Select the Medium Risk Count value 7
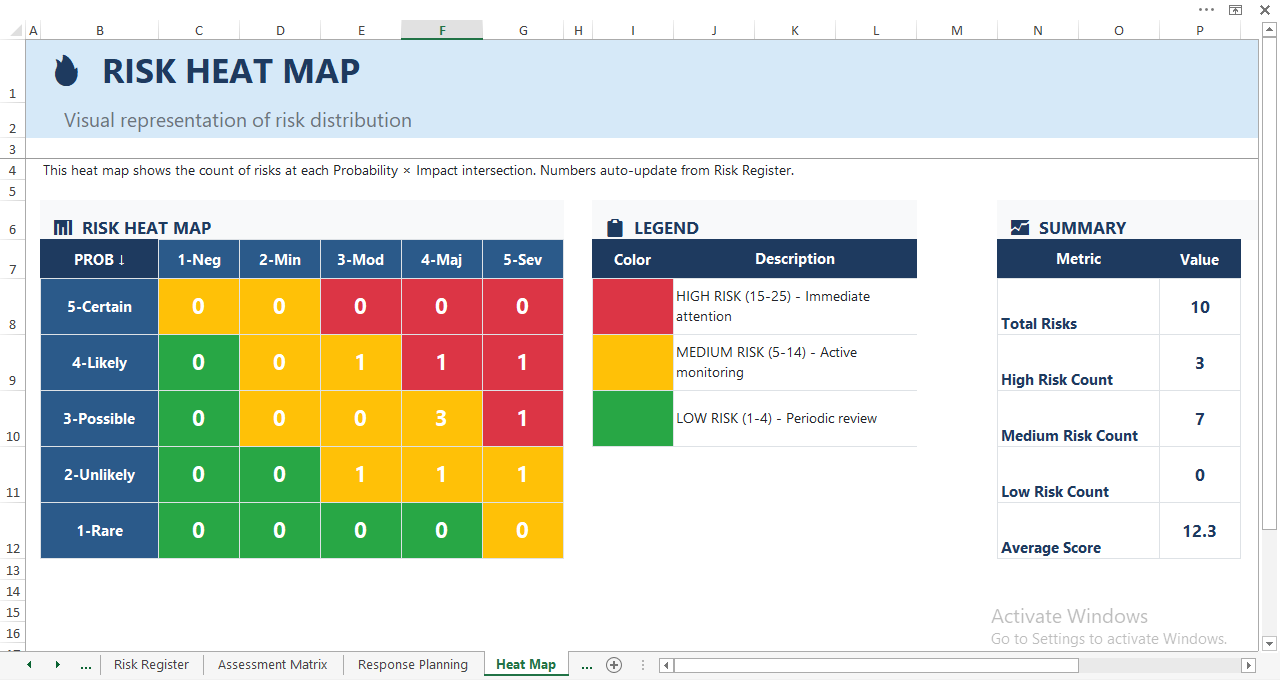This screenshot has width=1280, height=680. [1200, 419]
